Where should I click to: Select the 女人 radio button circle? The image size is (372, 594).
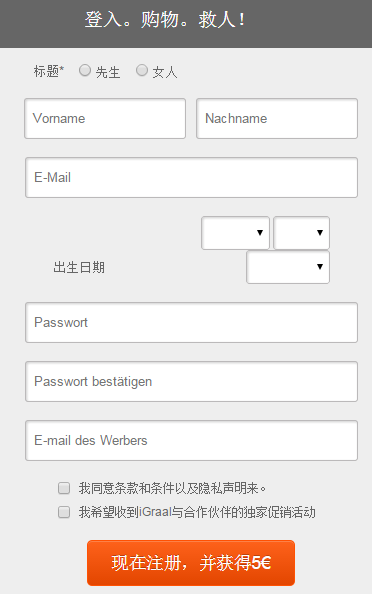pos(142,70)
